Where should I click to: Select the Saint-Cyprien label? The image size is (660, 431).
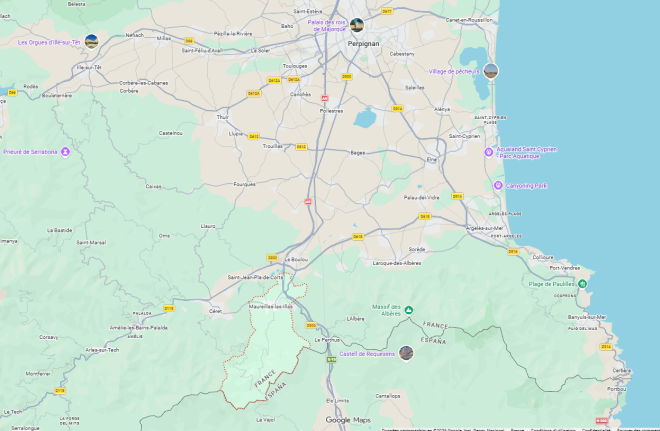click(x=464, y=136)
